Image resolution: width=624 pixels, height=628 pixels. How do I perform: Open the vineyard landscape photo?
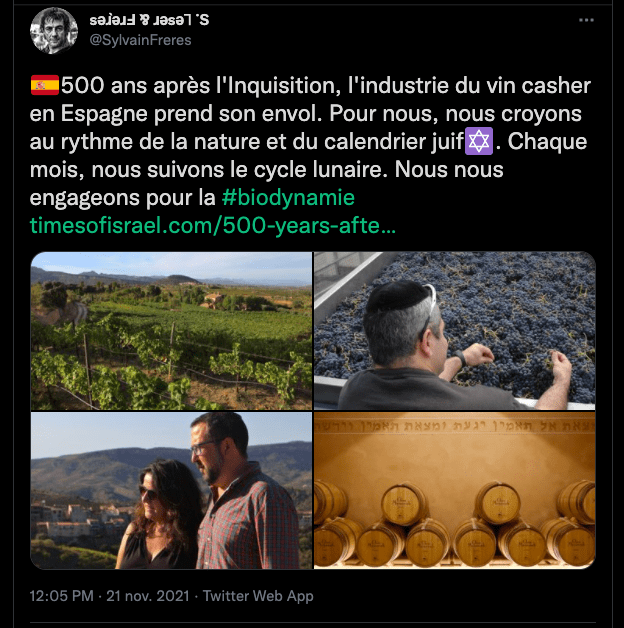click(171, 330)
